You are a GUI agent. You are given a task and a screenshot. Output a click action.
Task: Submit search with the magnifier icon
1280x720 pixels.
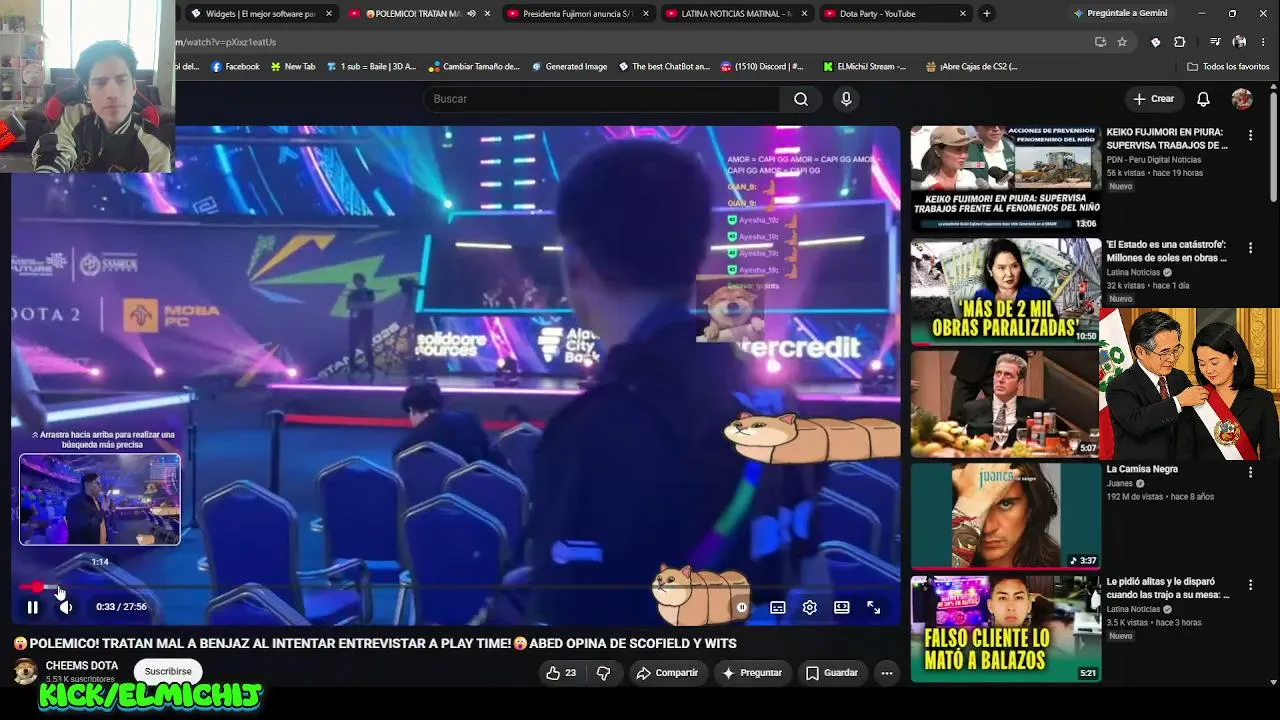pyautogui.click(x=801, y=99)
